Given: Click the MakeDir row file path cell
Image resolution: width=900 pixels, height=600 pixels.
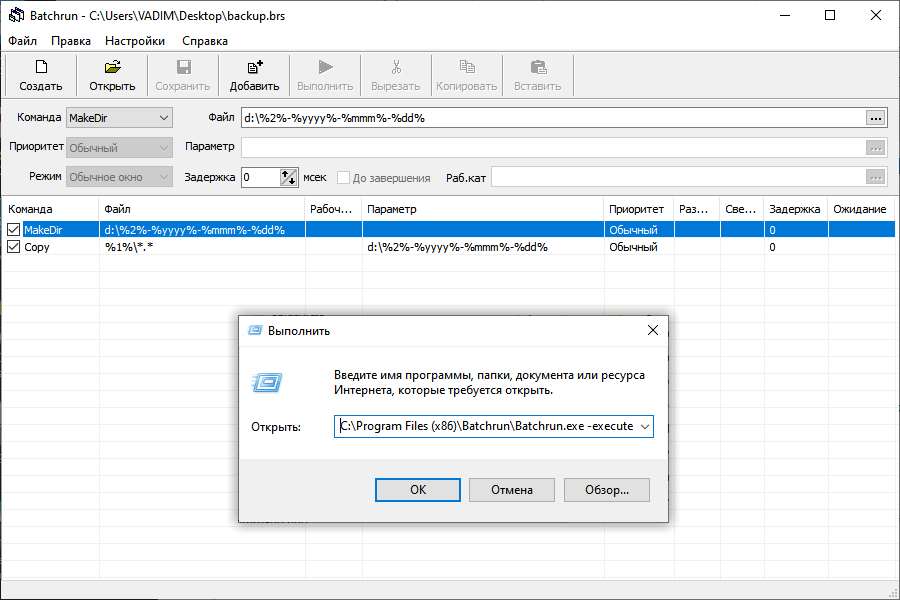Looking at the screenshot, I should [x=195, y=230].
